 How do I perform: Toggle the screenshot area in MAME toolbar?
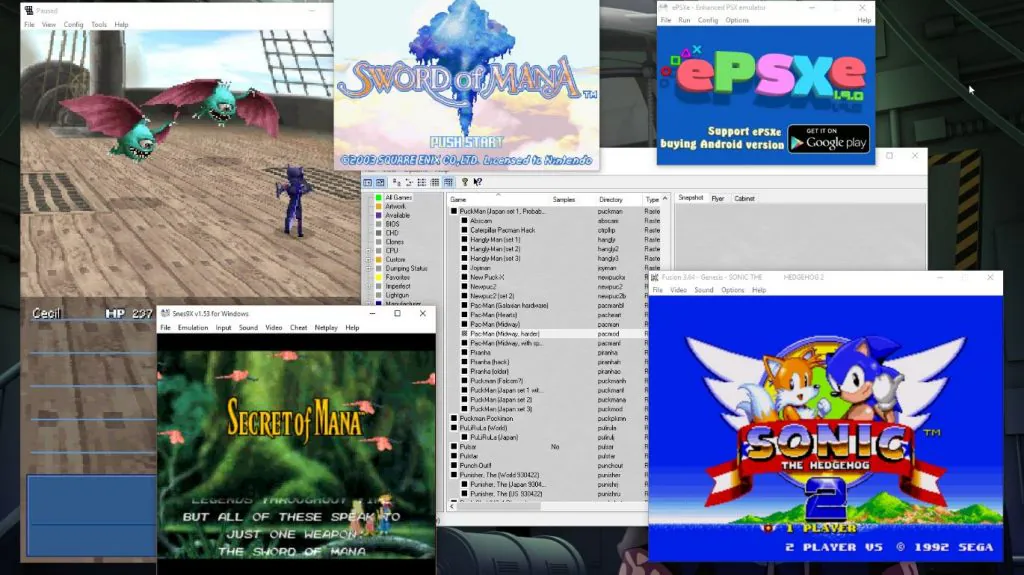click(x=380, y=182)
